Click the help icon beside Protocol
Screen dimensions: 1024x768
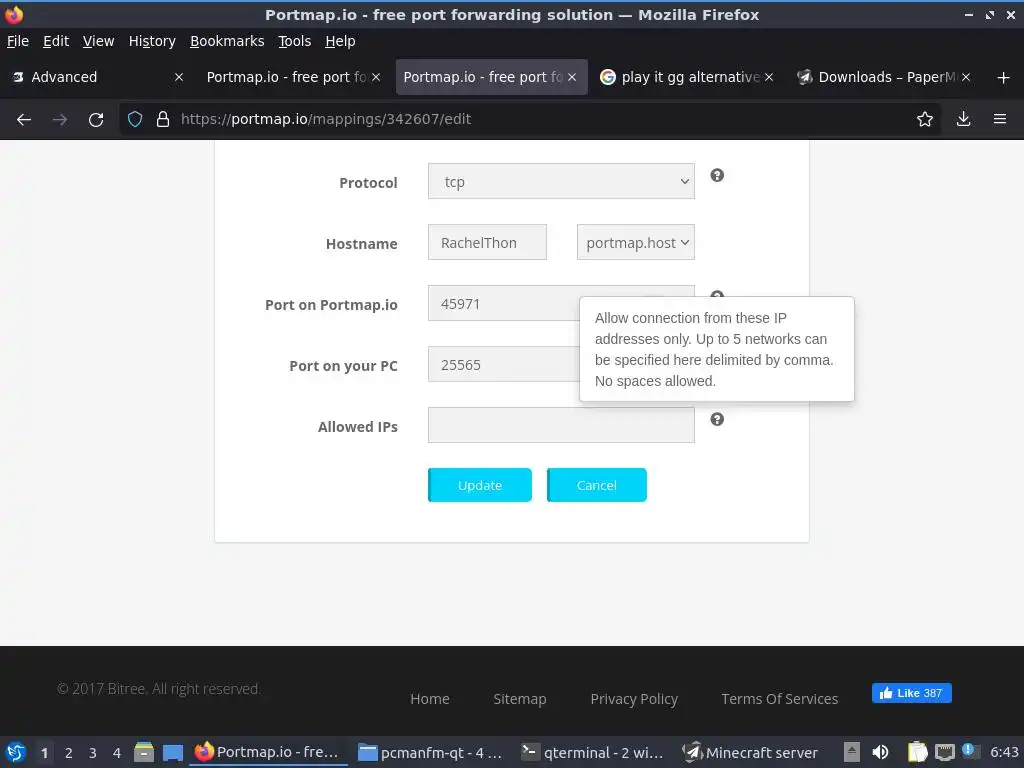tap(717, 175)
